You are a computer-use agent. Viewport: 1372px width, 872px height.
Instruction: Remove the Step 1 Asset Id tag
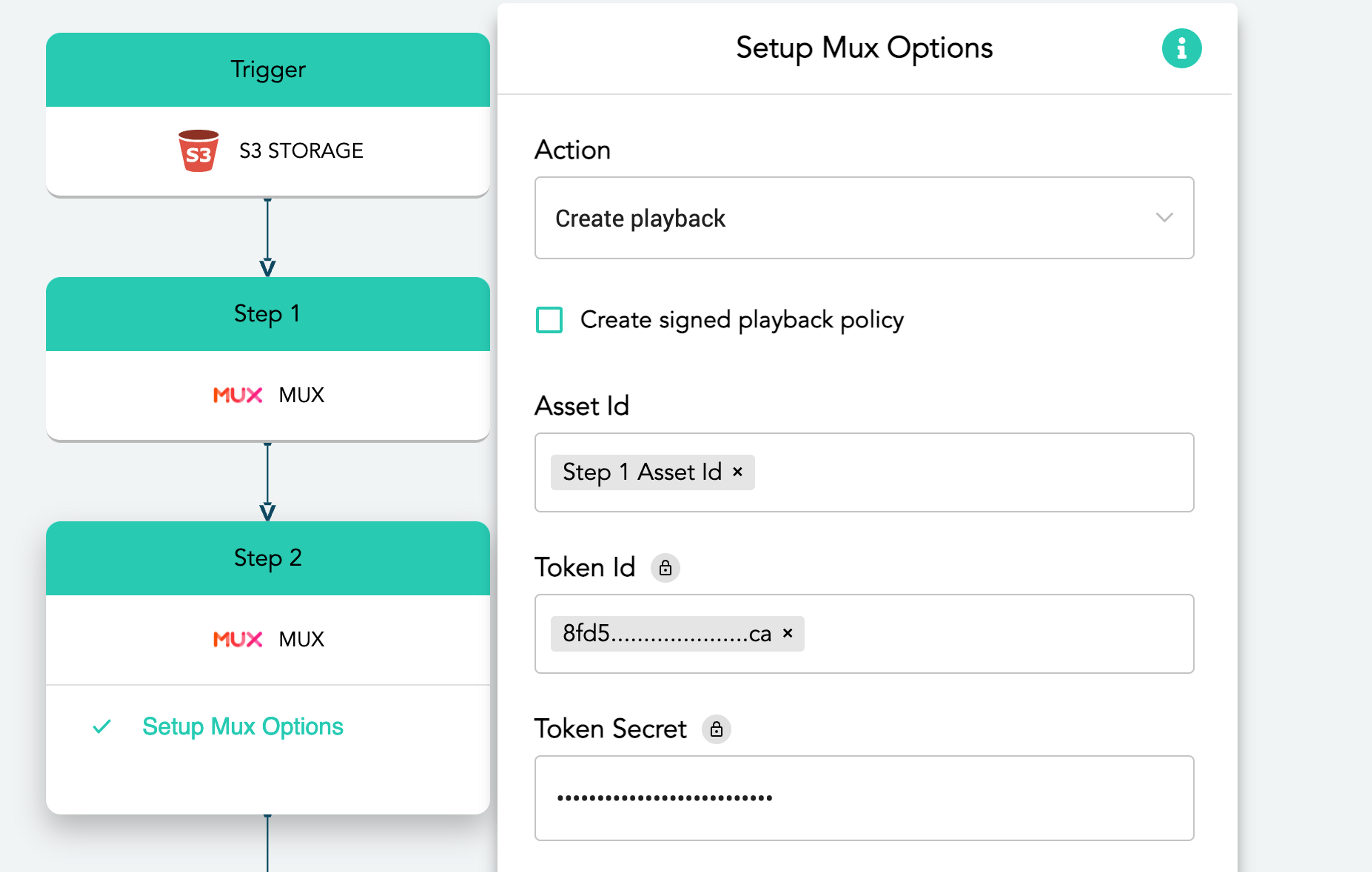737,472
